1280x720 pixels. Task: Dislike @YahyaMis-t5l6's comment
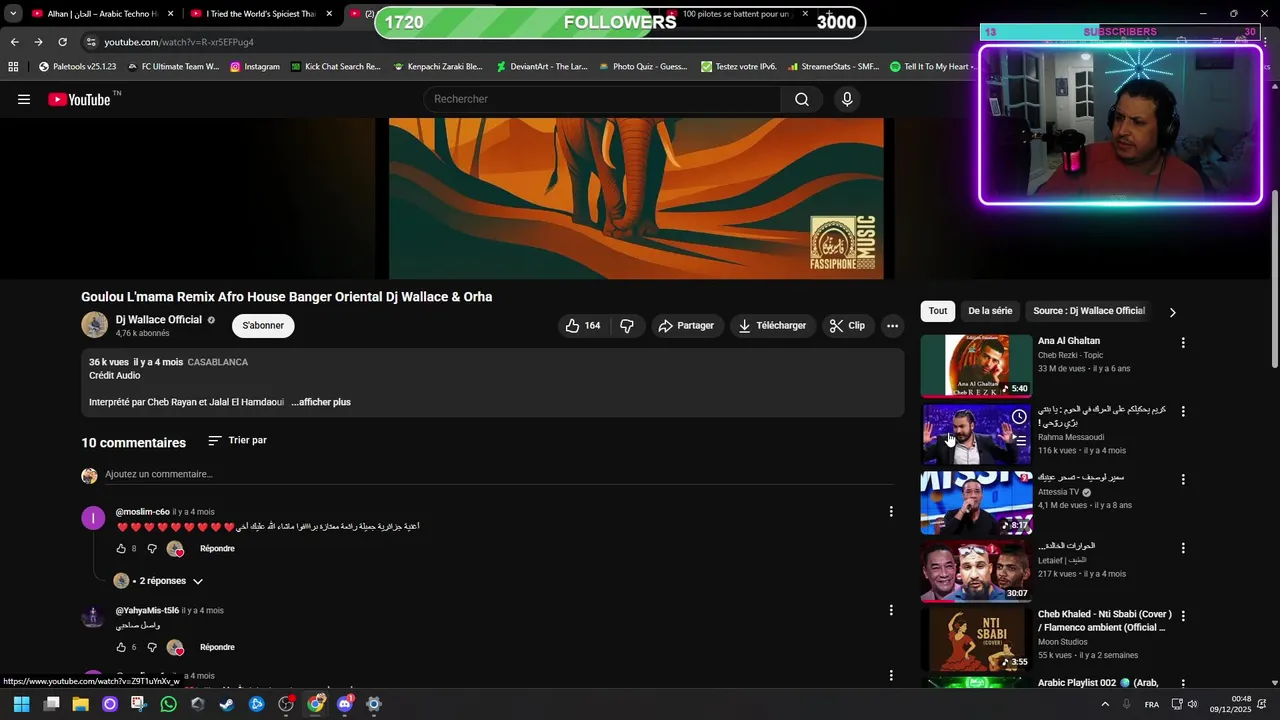[x=152, y=647]
